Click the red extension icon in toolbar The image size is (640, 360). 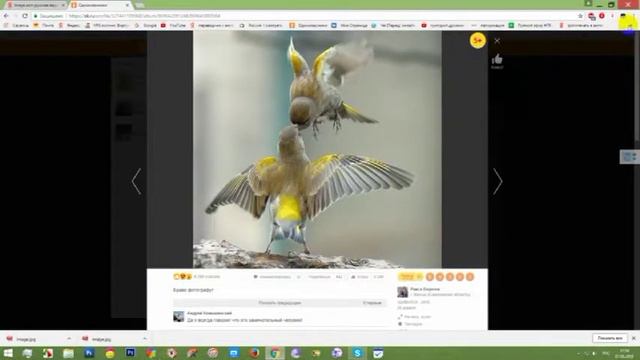point(602,16)
